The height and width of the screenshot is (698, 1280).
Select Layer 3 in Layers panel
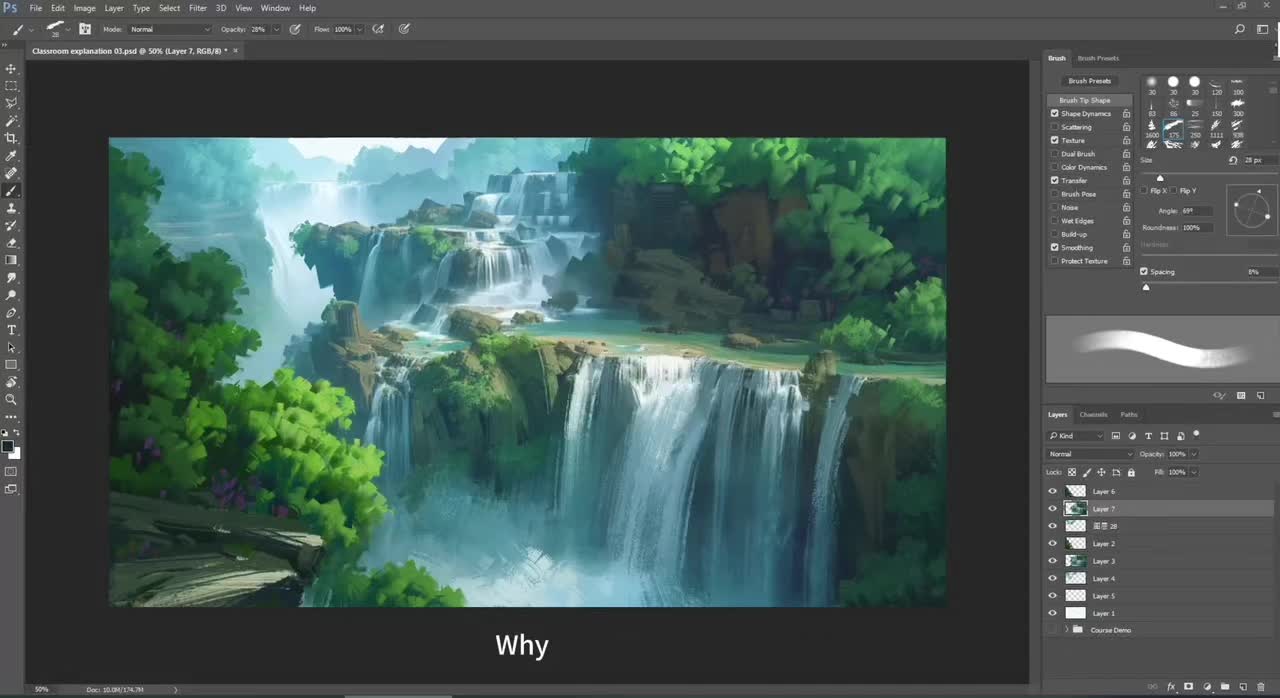point(1160,561)
